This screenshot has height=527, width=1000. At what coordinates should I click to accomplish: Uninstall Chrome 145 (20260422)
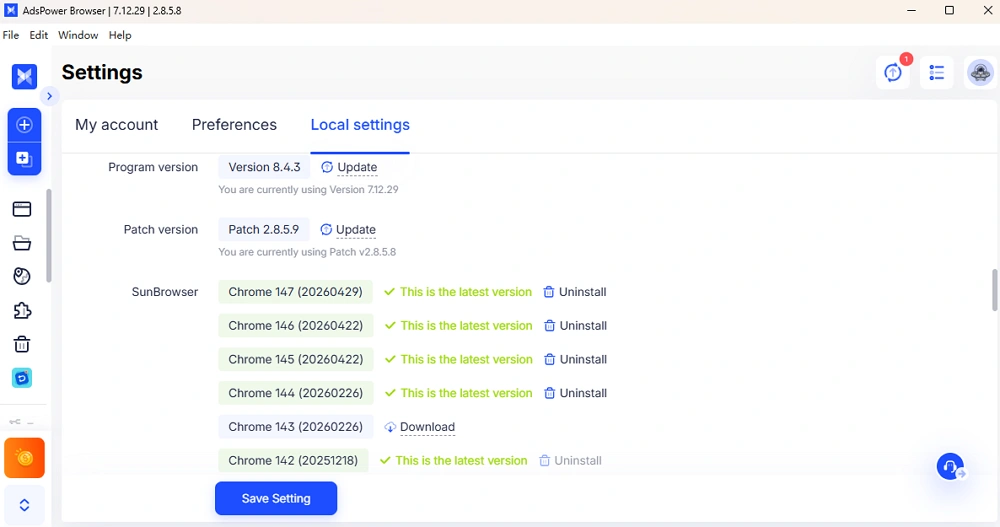coord(575,360)
